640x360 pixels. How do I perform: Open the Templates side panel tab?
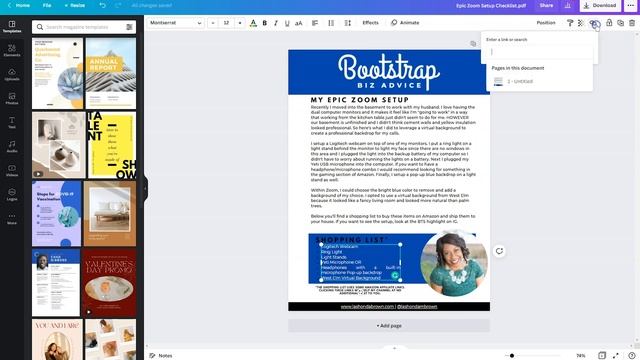tap(12, 27)
